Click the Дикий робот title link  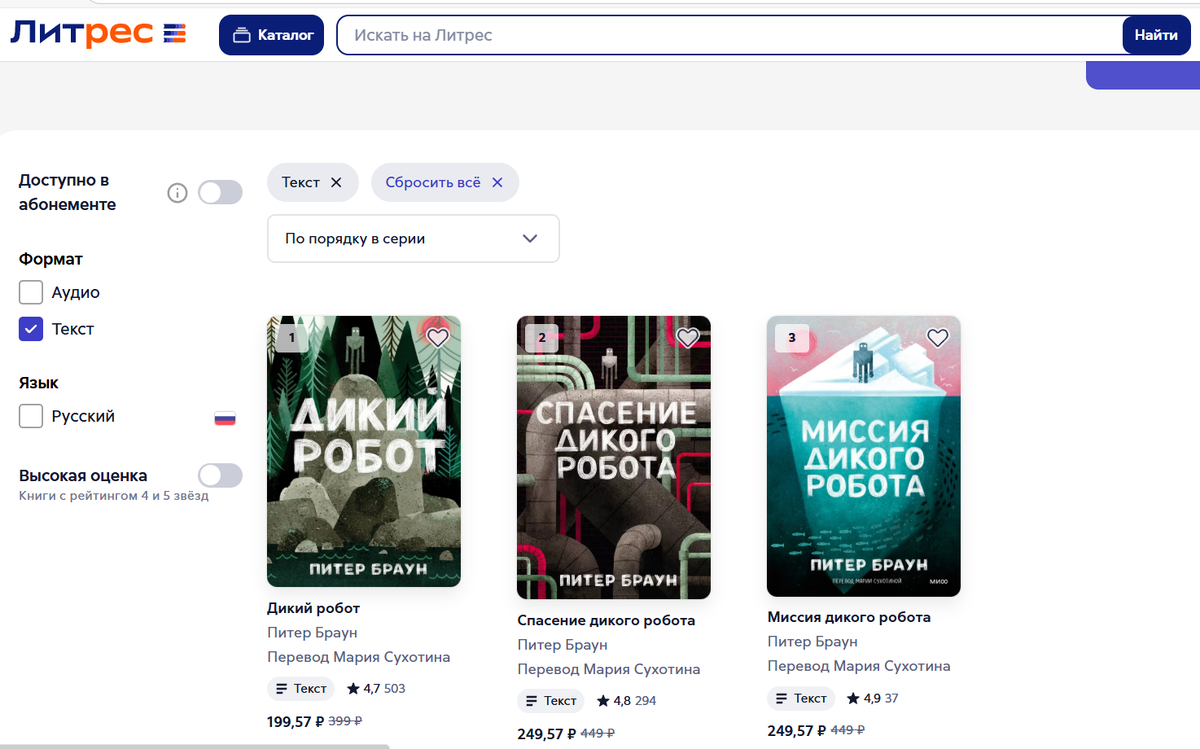313,608
